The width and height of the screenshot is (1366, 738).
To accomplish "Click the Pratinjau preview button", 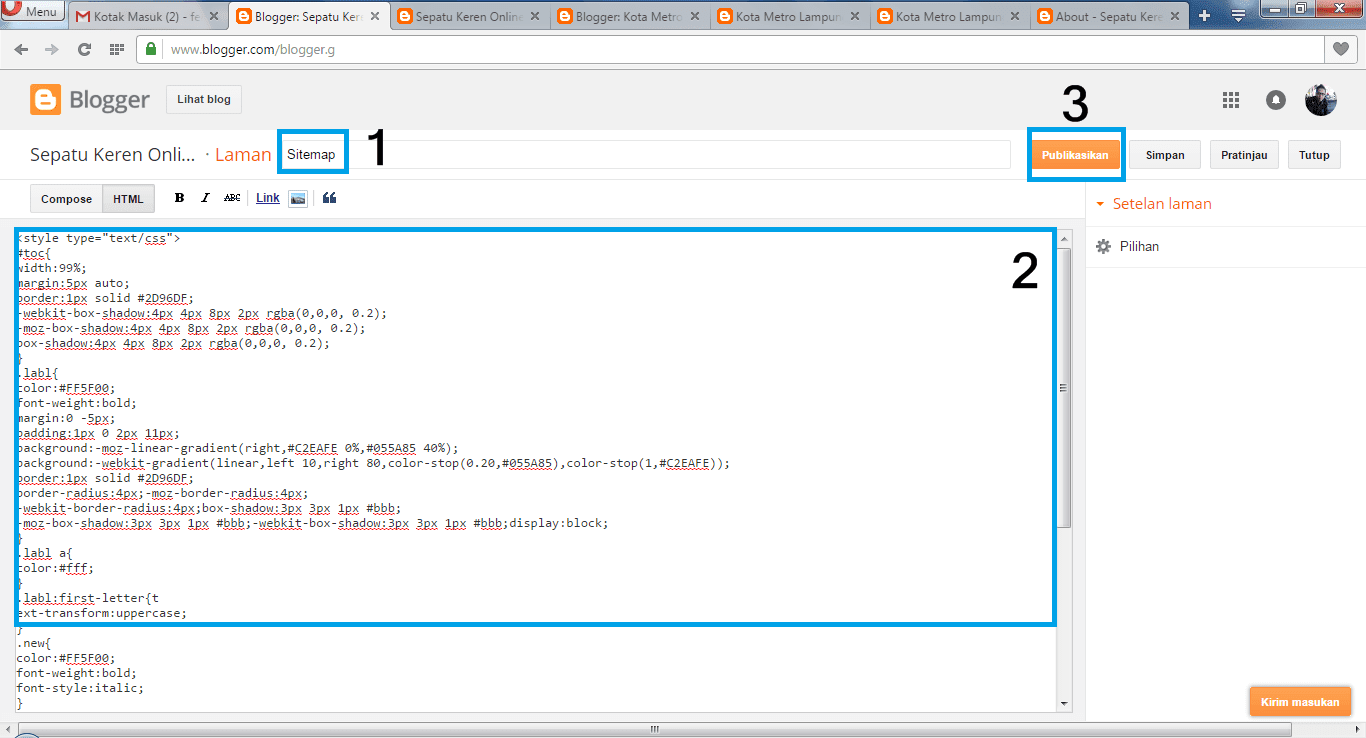I will tap(1245, 155).
